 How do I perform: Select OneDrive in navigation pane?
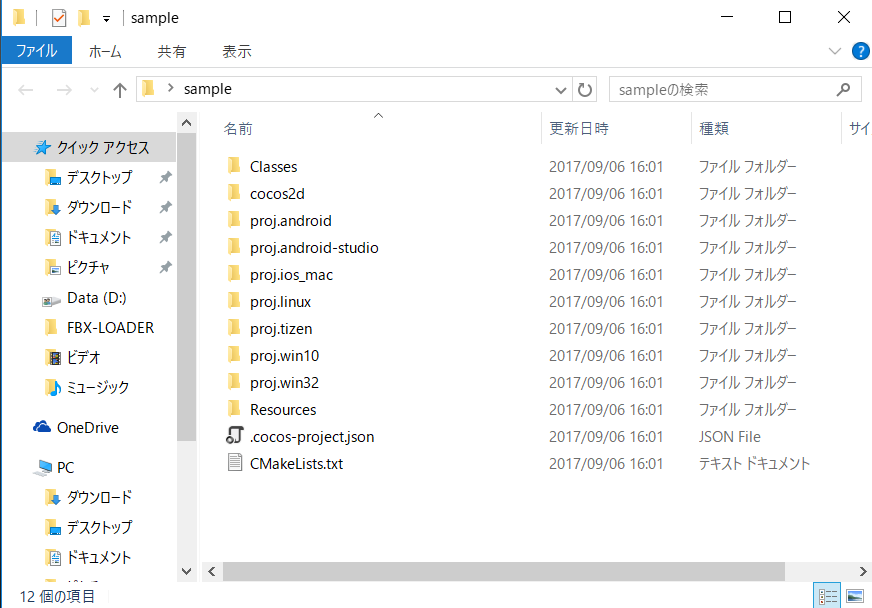coord(88,428)
